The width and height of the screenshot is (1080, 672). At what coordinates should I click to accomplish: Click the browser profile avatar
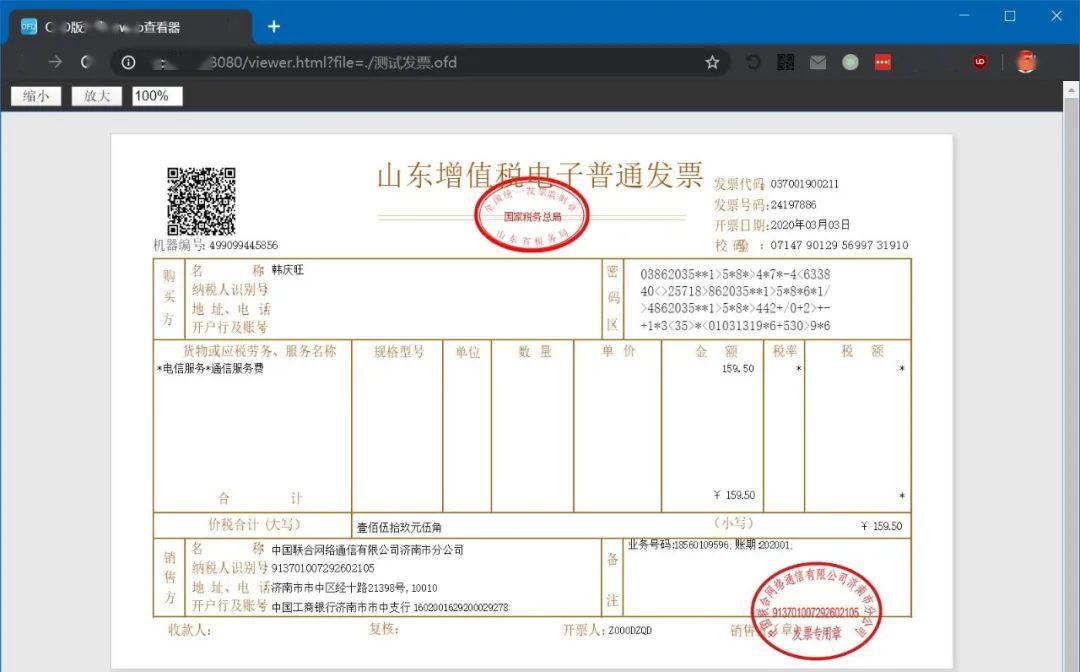1027,62
